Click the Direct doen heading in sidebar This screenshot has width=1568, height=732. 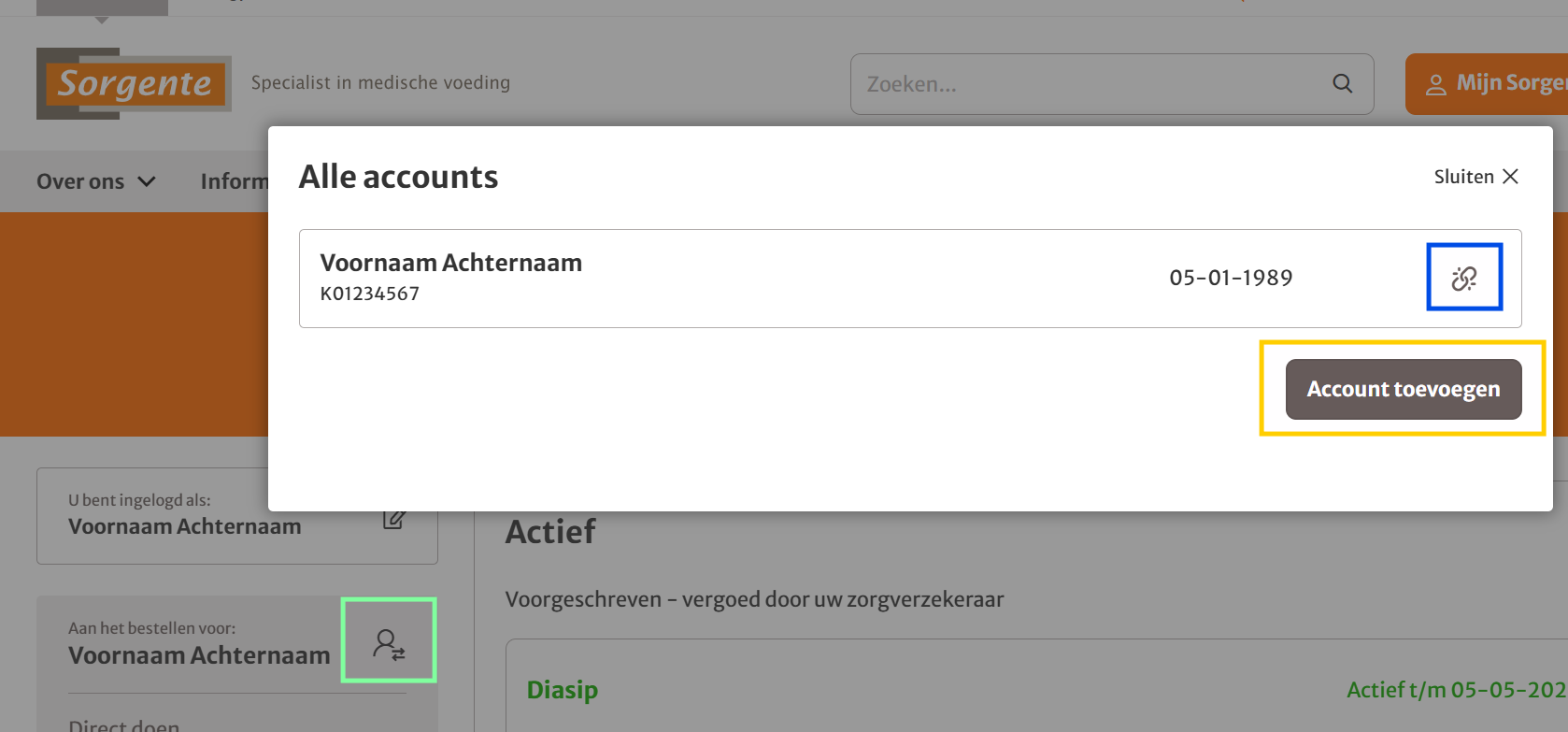(x=124, y=725)
